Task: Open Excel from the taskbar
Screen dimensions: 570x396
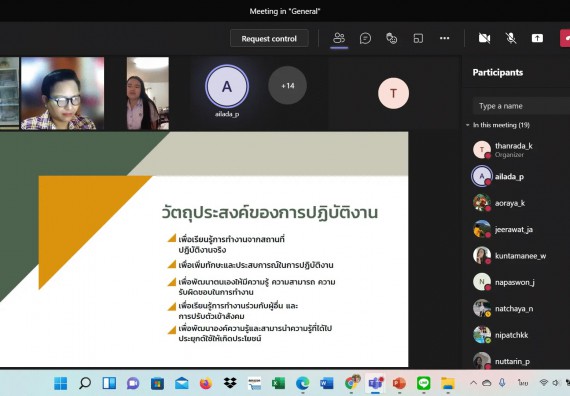Action: coord(278,383)
